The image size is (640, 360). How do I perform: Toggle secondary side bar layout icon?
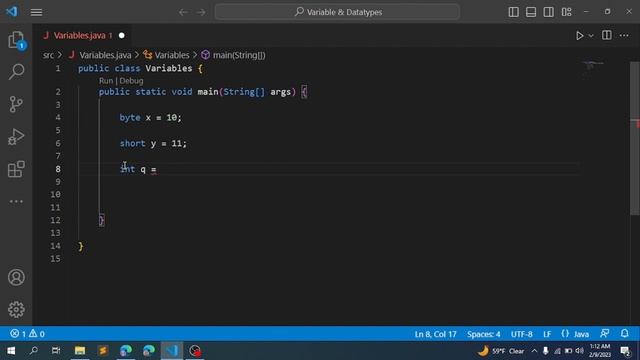click(549, 12)
